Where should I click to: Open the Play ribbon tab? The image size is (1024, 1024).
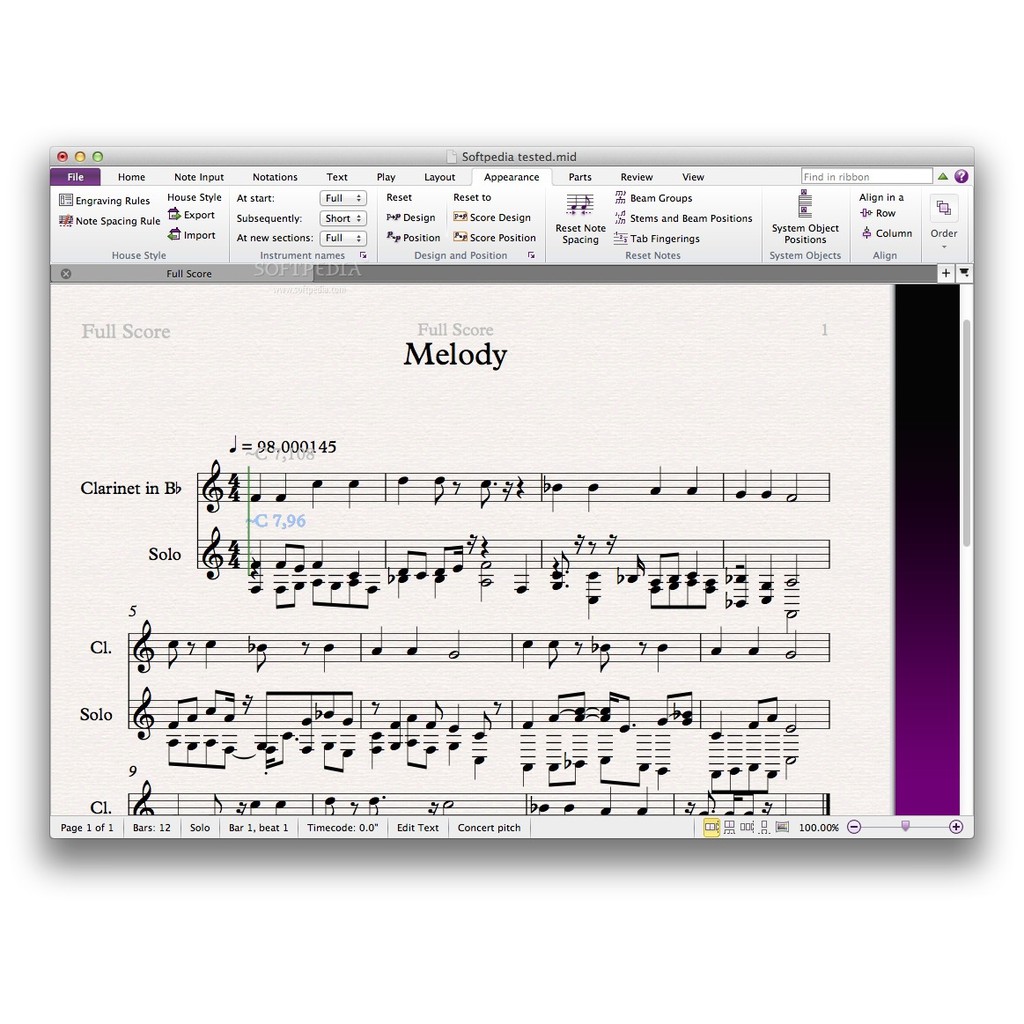click(386, 177)
